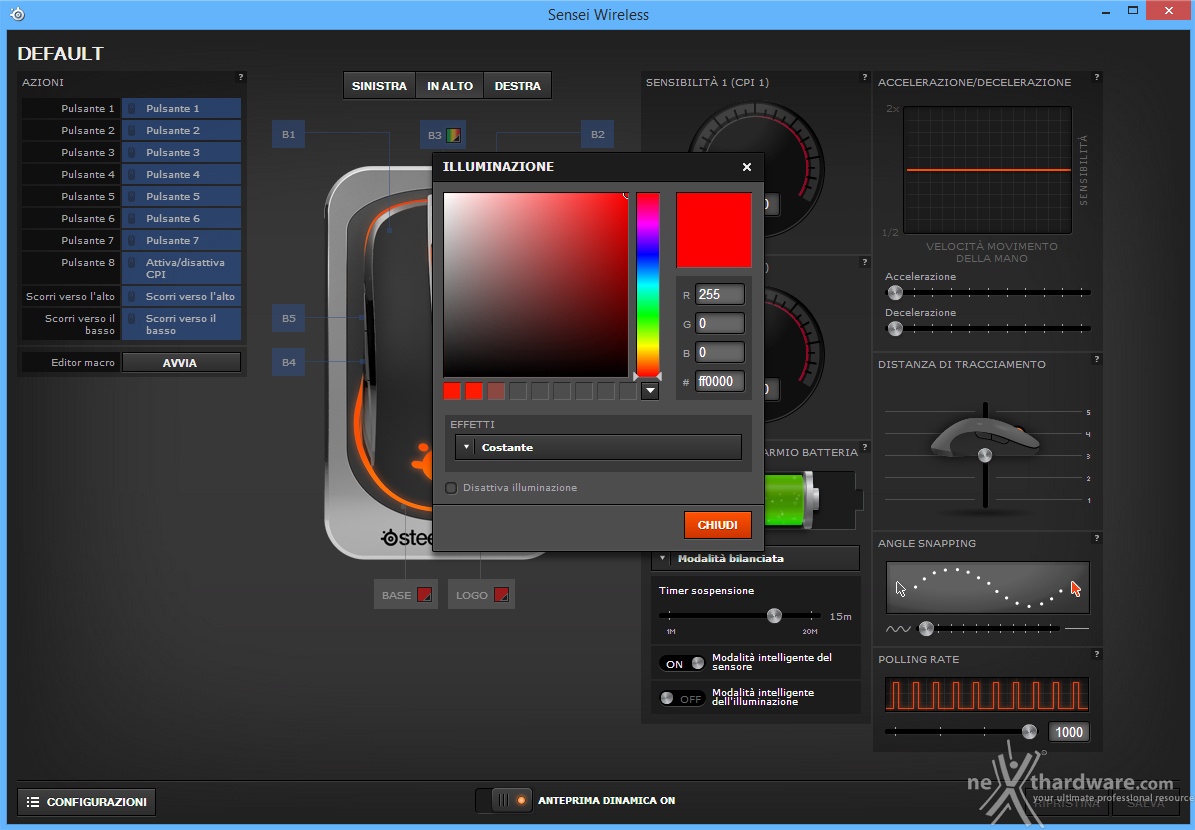Switch to the SINISTRA view tab
Image resolution: width=1195 pixels, height=830 pixels.
pyautogui.click(x=380, y=86)
